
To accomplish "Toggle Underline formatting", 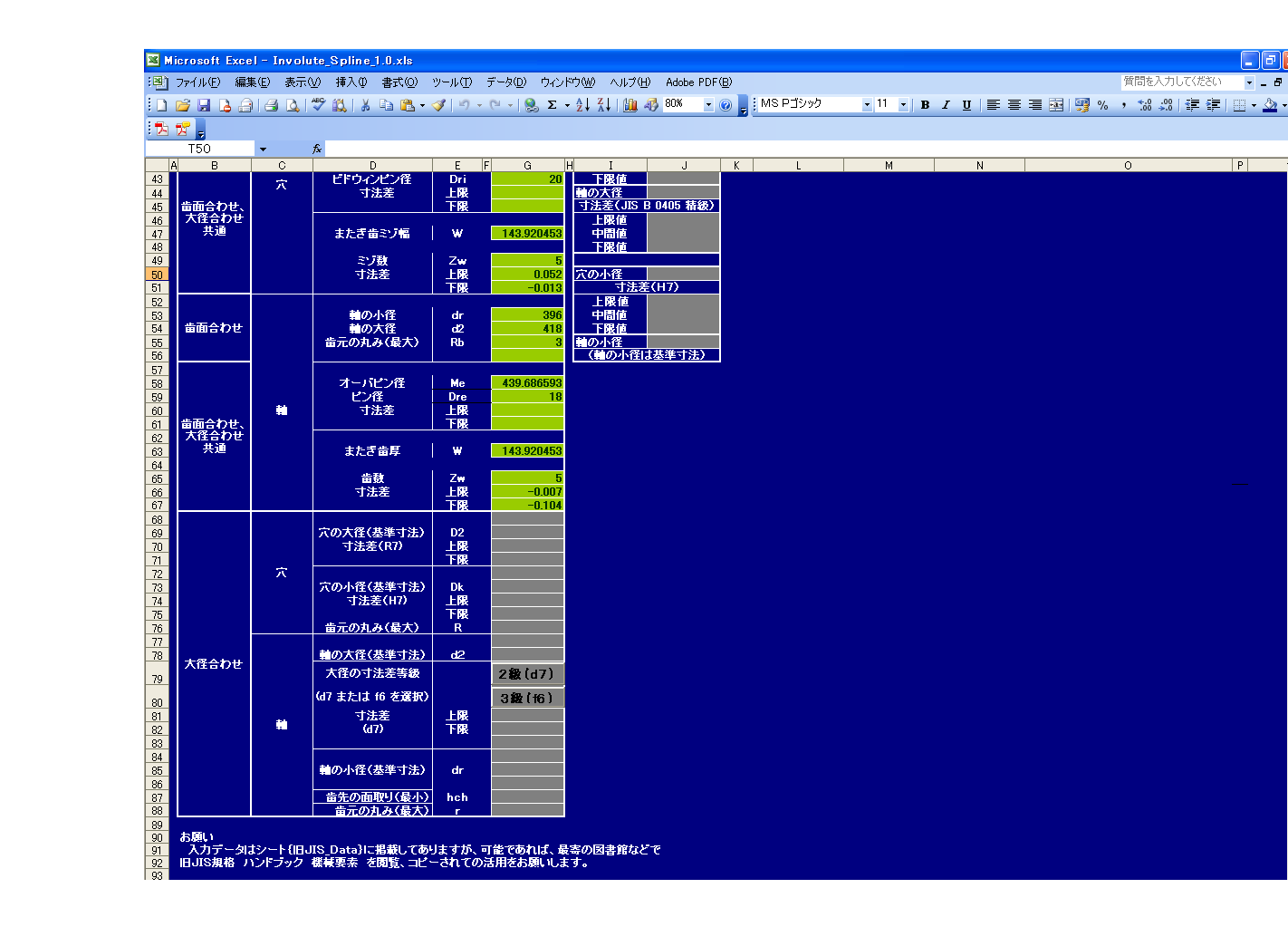I will [966, 105].
